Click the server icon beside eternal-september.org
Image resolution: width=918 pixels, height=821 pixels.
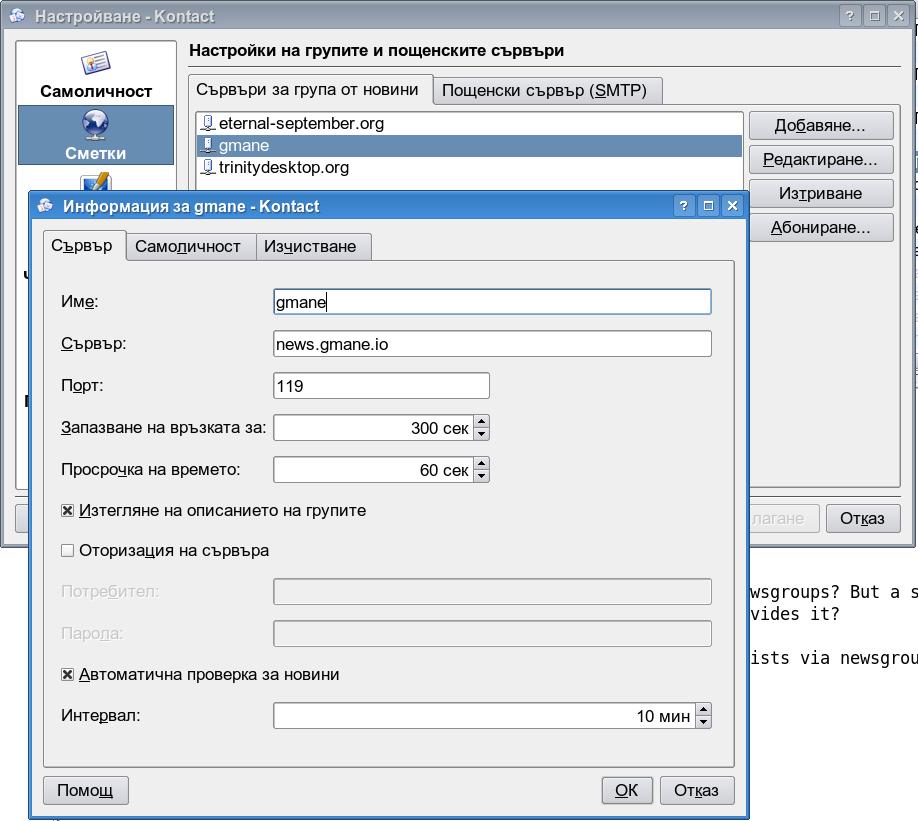click(207, 123)
